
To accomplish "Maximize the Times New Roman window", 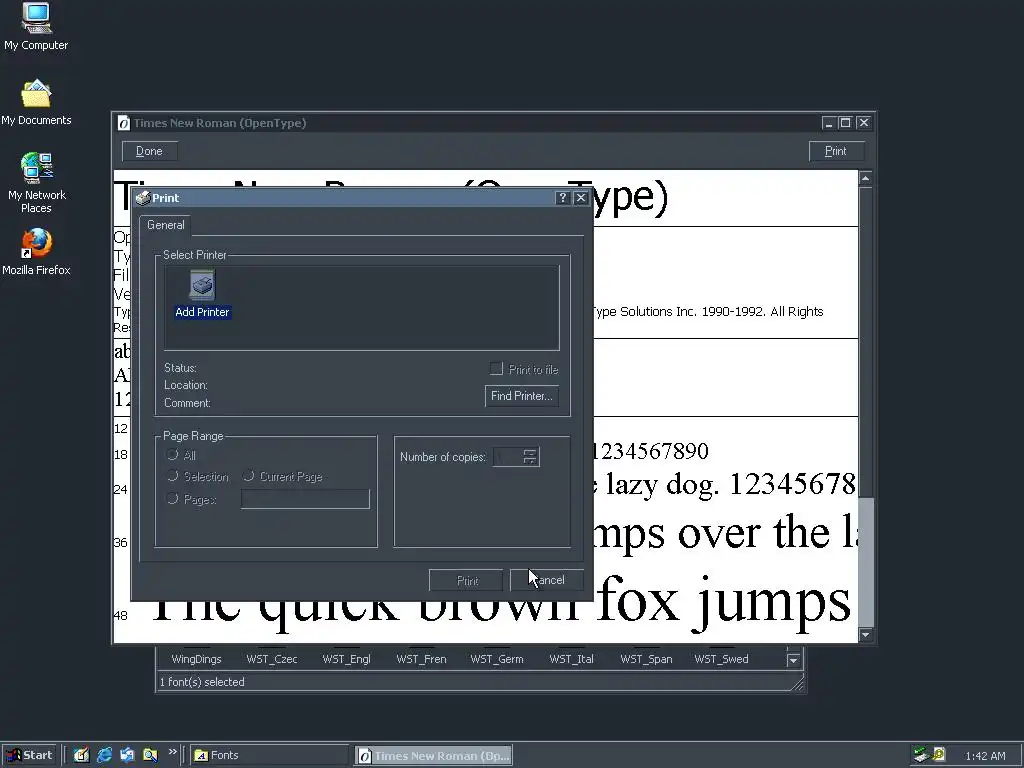I will pyautogui.click(x=845, y=123).
